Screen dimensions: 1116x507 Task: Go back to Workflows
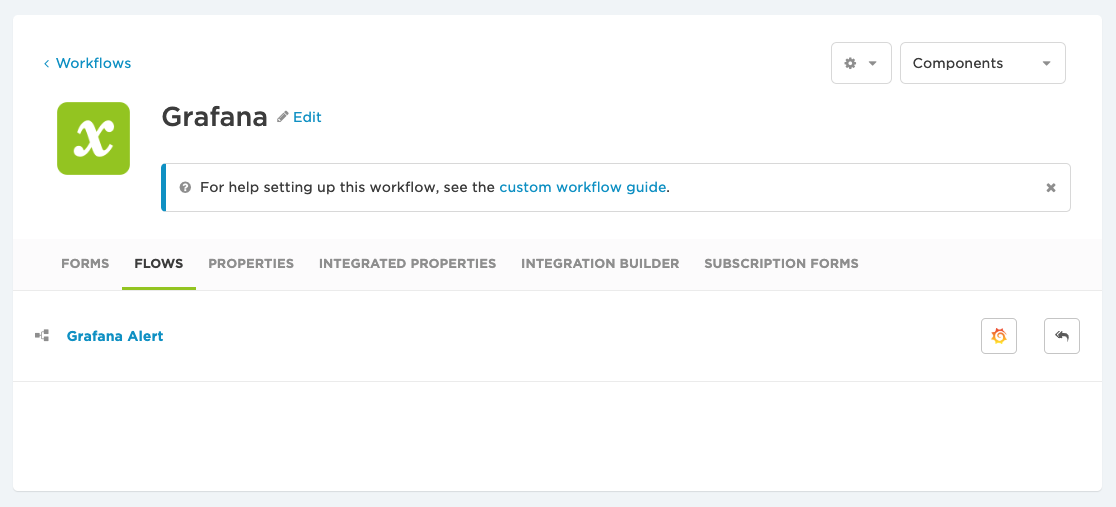87,63
